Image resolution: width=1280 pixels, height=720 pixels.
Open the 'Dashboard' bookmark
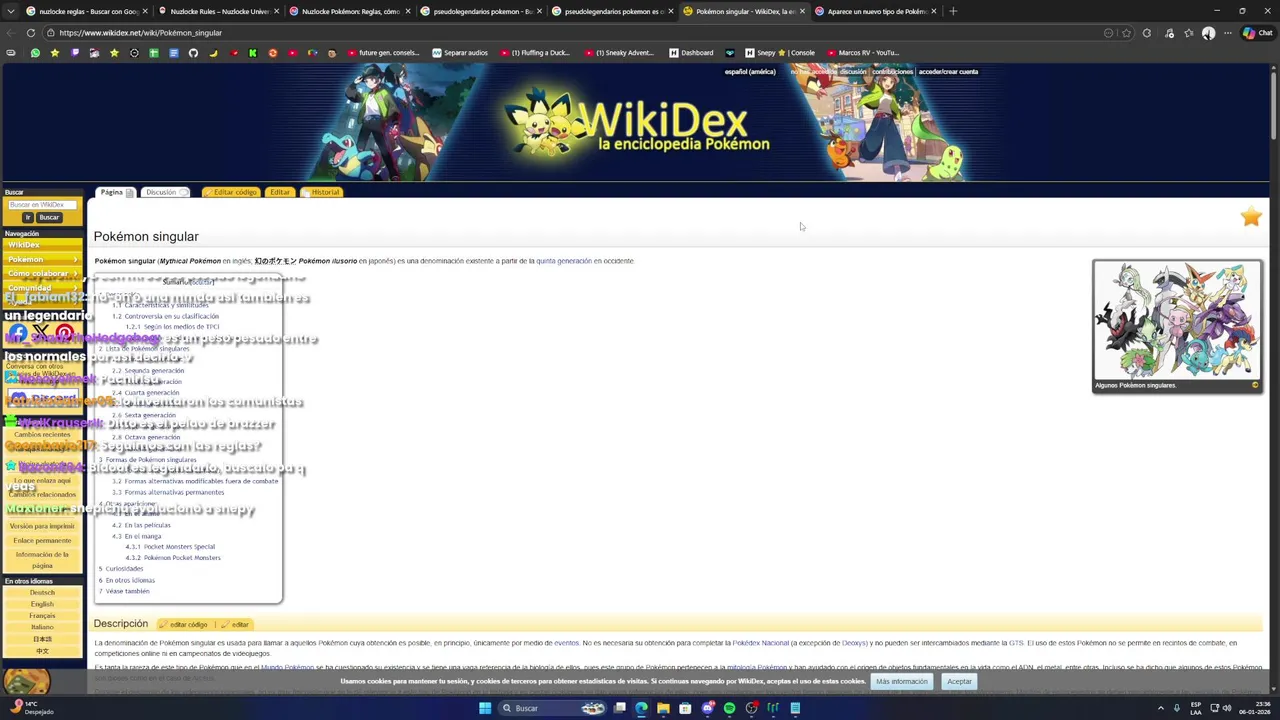692,53
